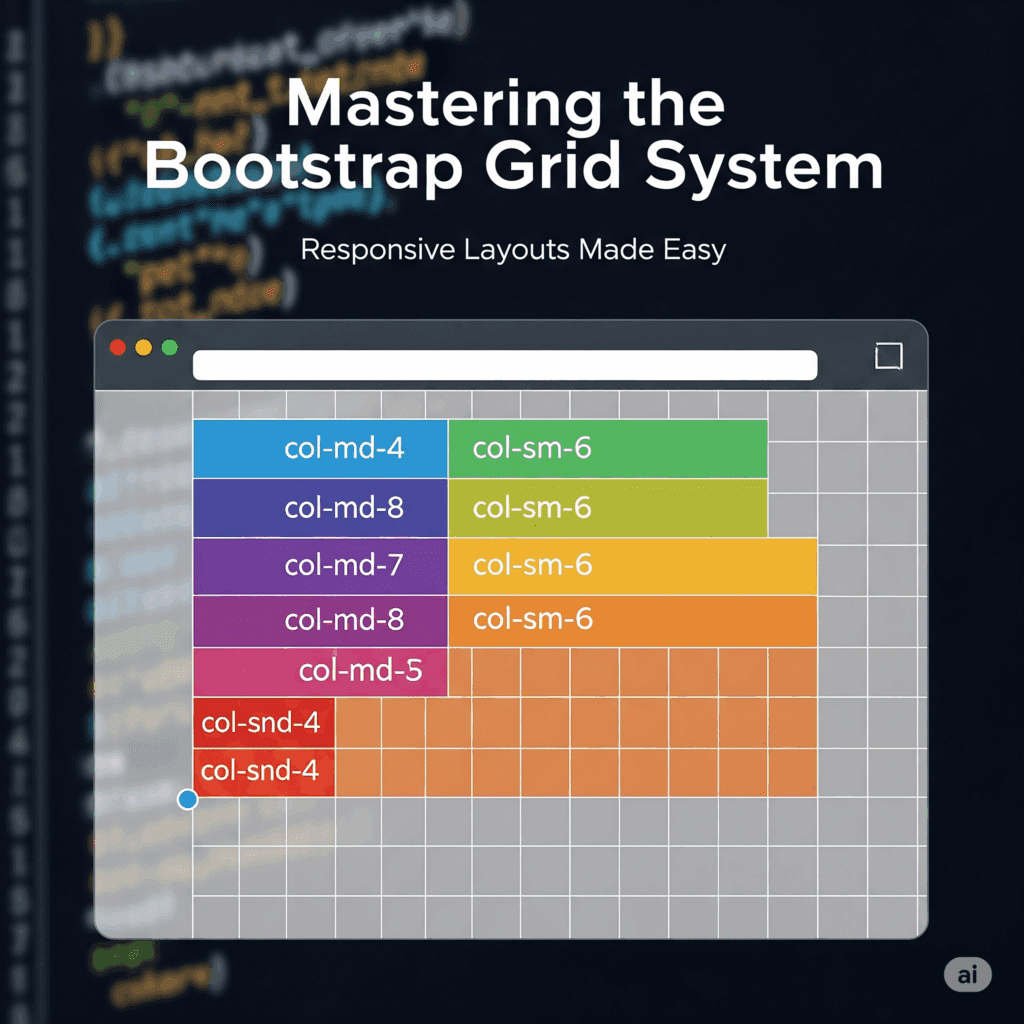The height and width of the screenshot is (1024, 1024).
Task: Click the square icon in browser toolbar
Action: tap(888, 356)
